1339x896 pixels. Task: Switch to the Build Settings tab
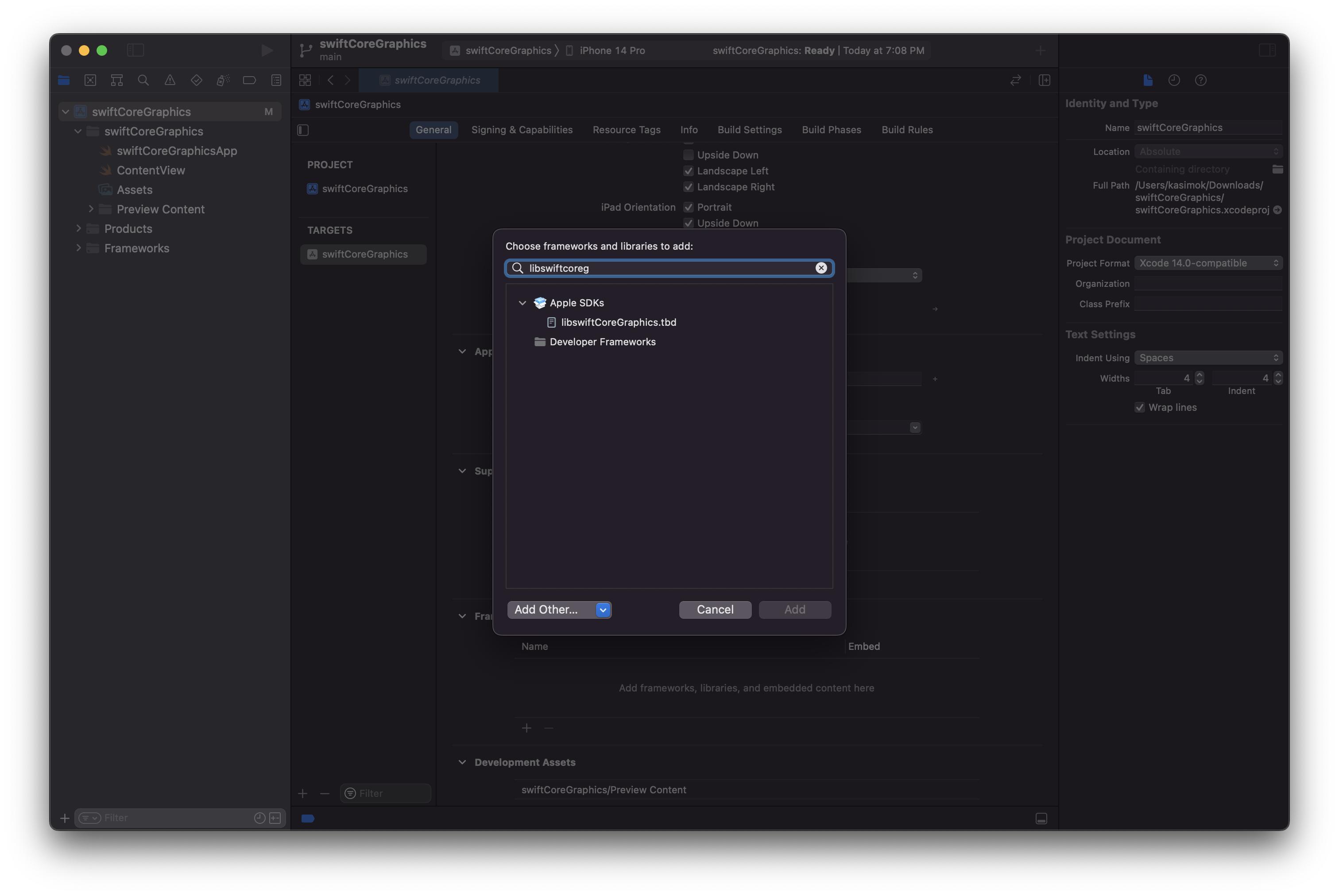pos(749,130)
